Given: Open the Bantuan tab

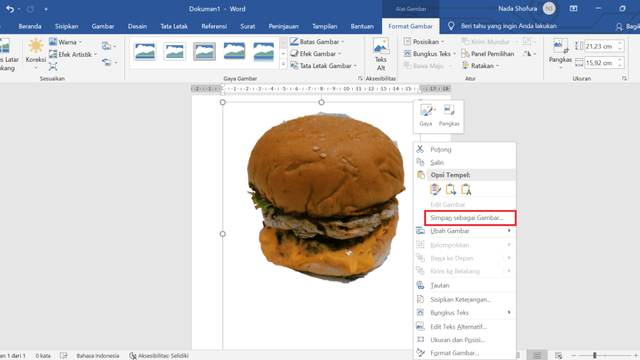Looking at the screenshot, I should coord(362,26).
